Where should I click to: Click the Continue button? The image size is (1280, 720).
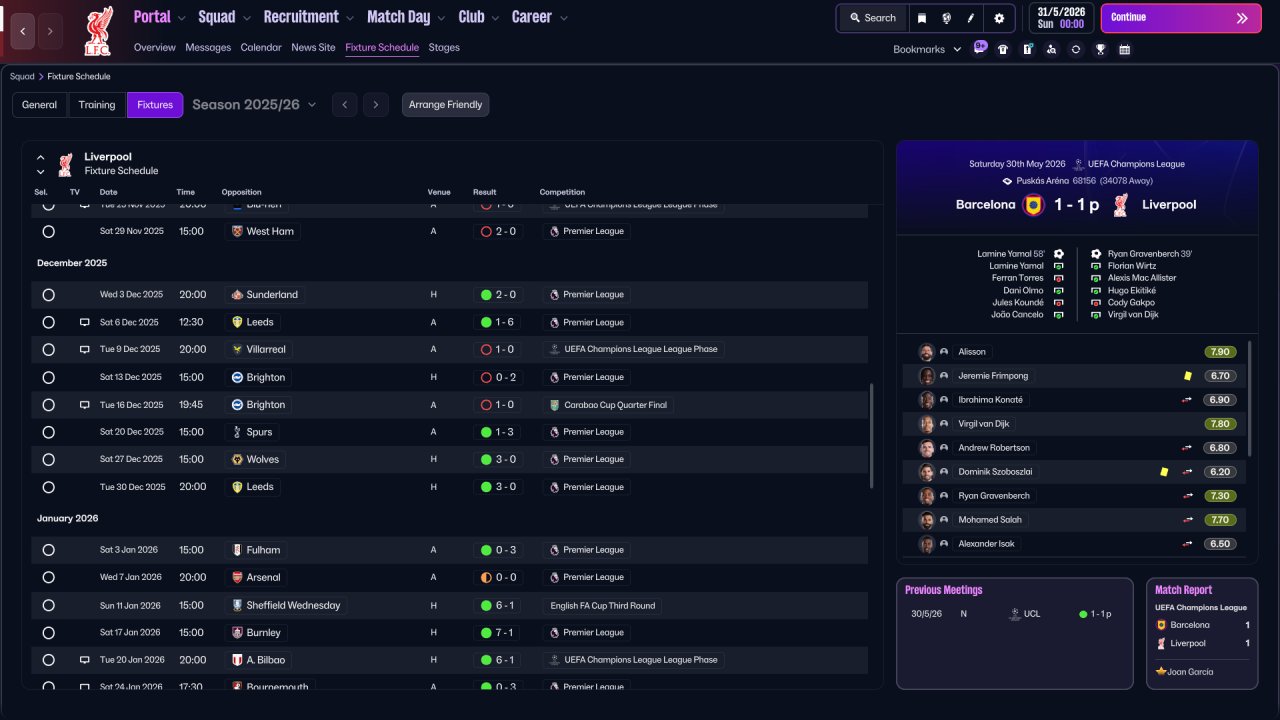point(1181,18)
